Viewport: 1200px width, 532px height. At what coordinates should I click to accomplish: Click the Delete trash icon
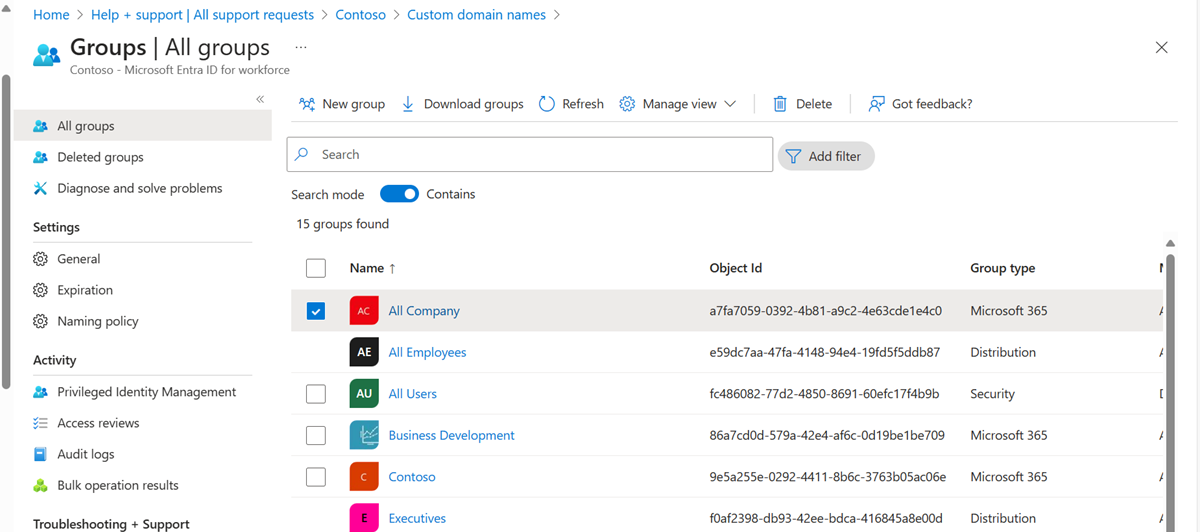tap(780, 104)
